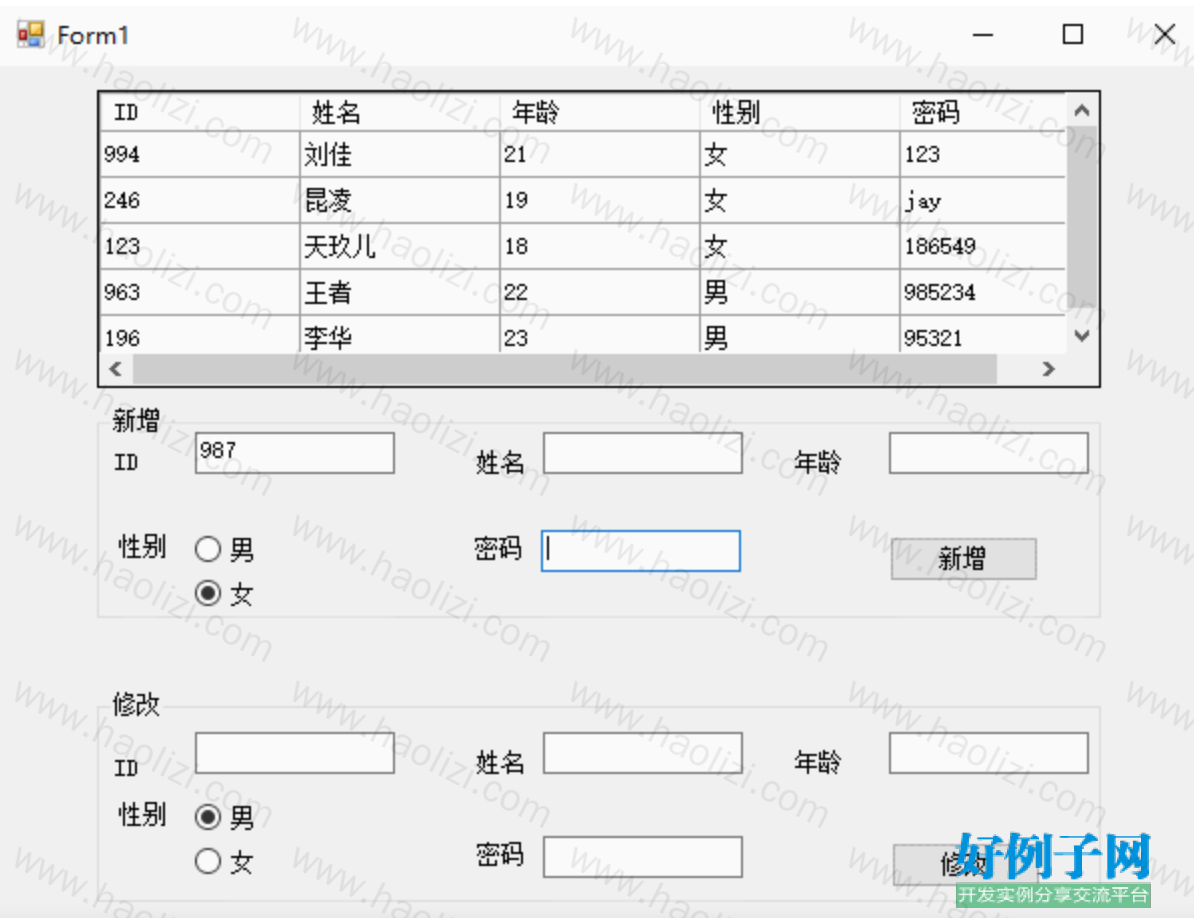
Task: Select age cell 22 in 王者's row
Action: click(600, 292)
